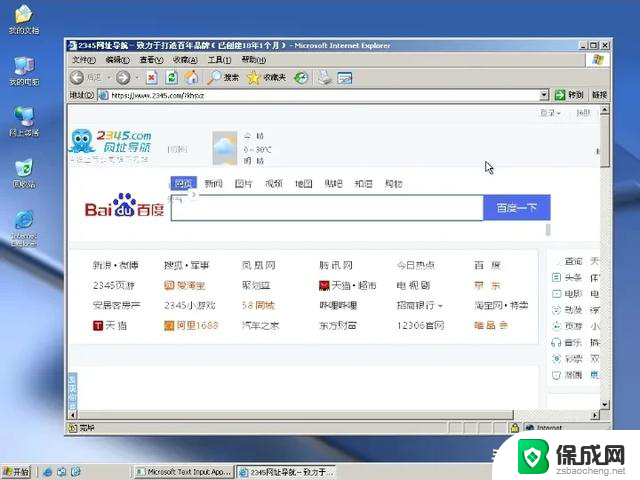Click the Windows flag logo in menu bar
640x480 pixels.
[x=598, y=60]
